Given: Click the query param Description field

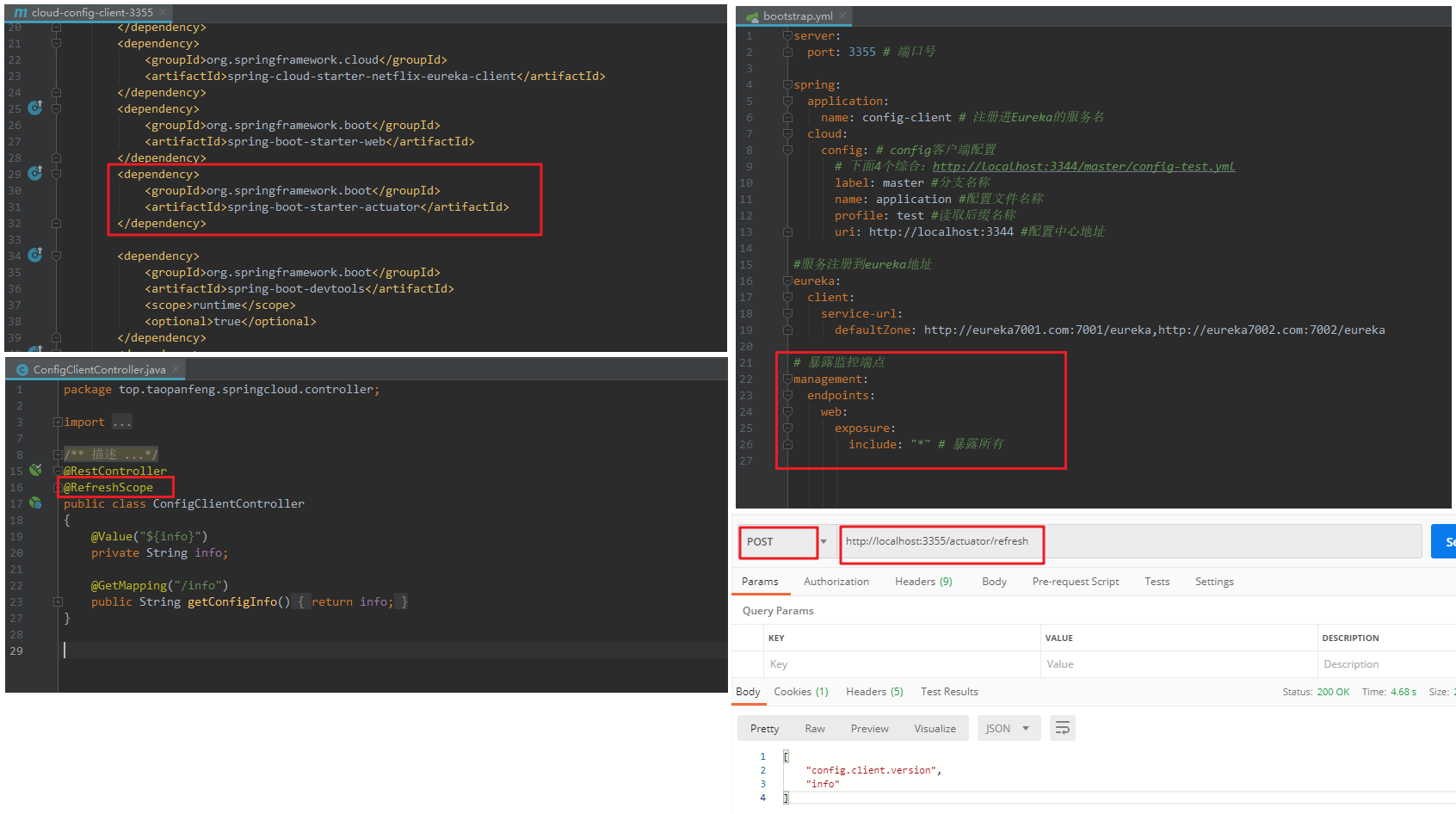Looking at the screenshot, I should pyautogui.click(x=1385, y=664).
